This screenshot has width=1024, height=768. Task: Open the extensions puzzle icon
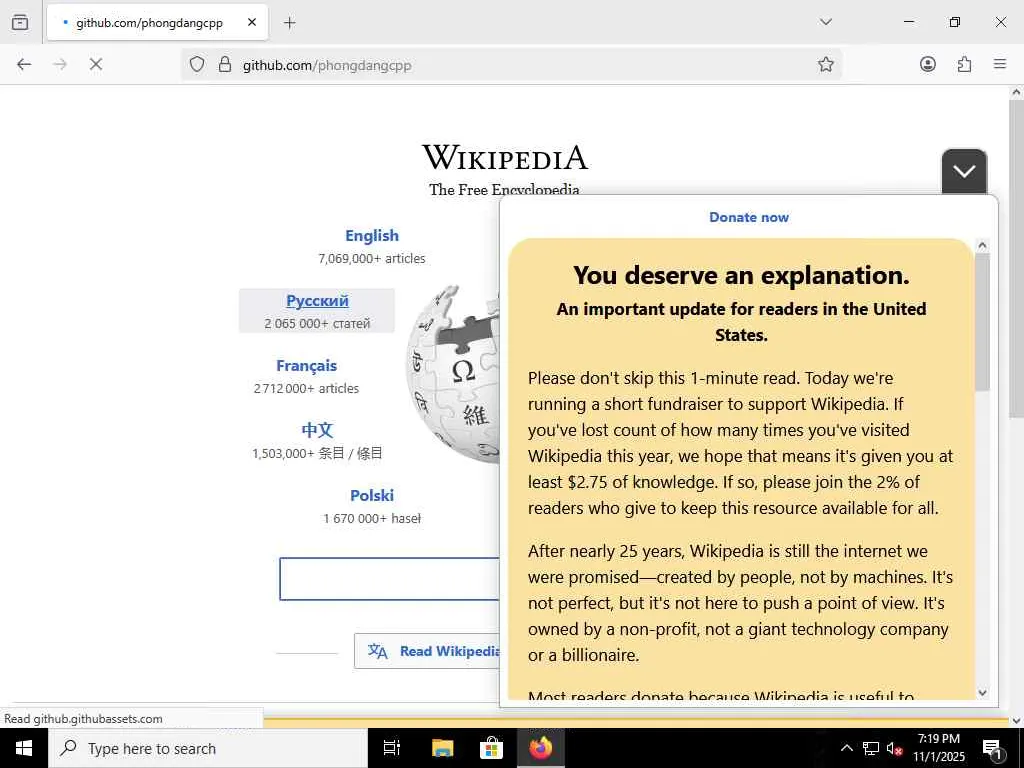pos(964,64)
